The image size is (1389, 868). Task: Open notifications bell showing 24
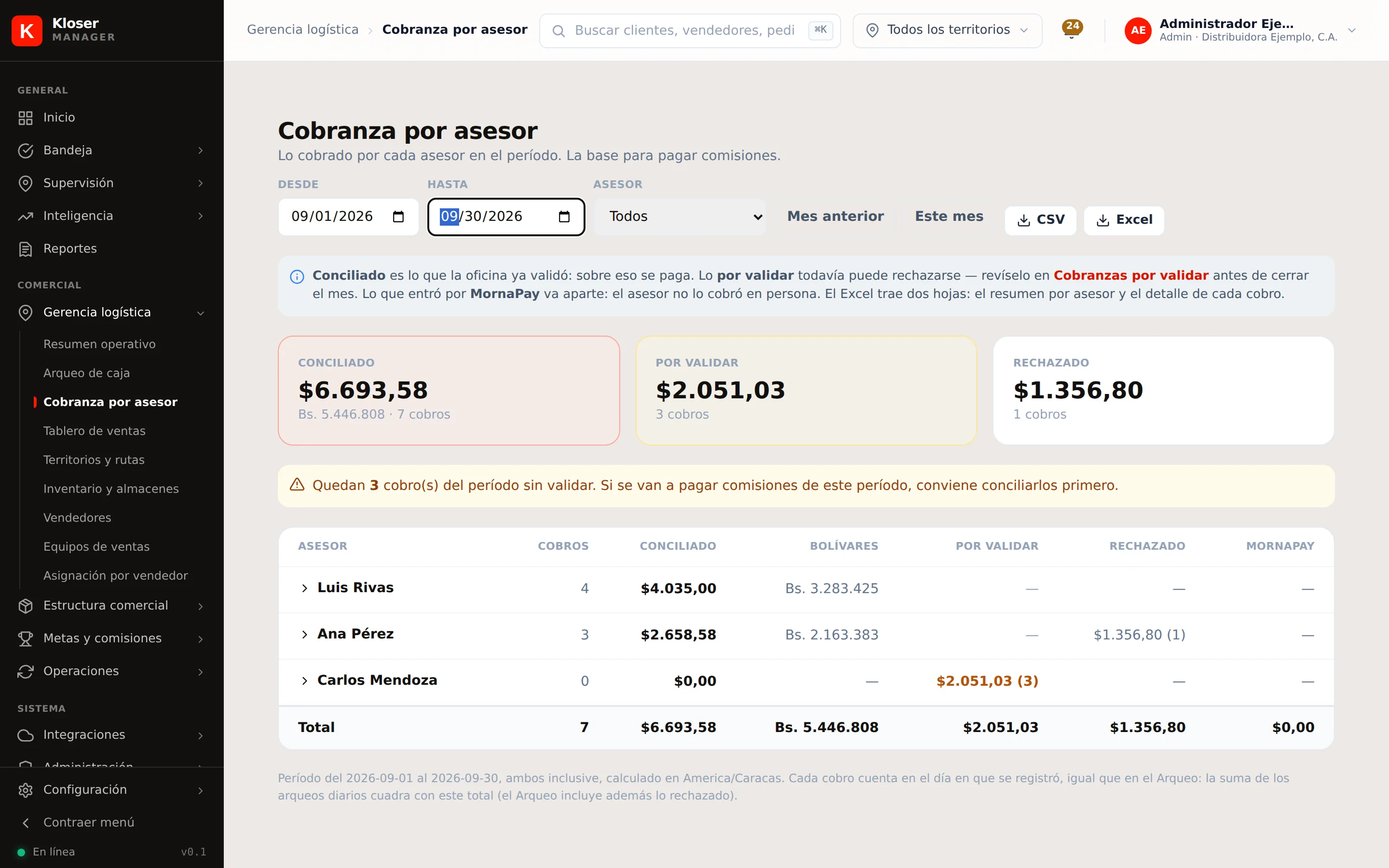1072,29
